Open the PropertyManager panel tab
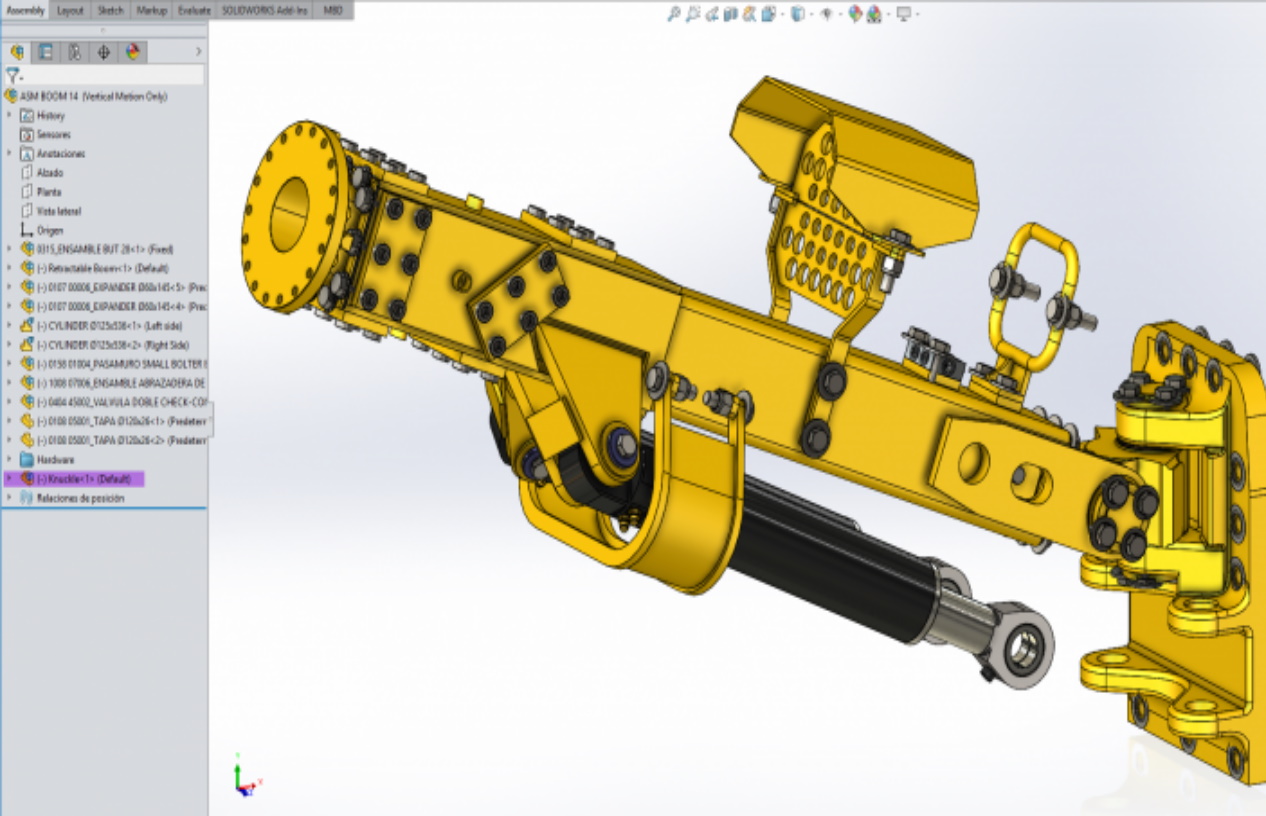This screenshot has height=816, width=1266. [45, 52]
